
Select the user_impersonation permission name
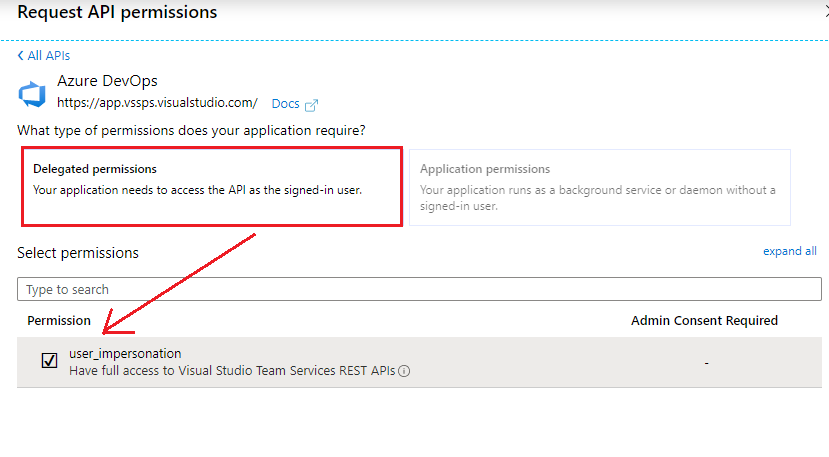125,353
